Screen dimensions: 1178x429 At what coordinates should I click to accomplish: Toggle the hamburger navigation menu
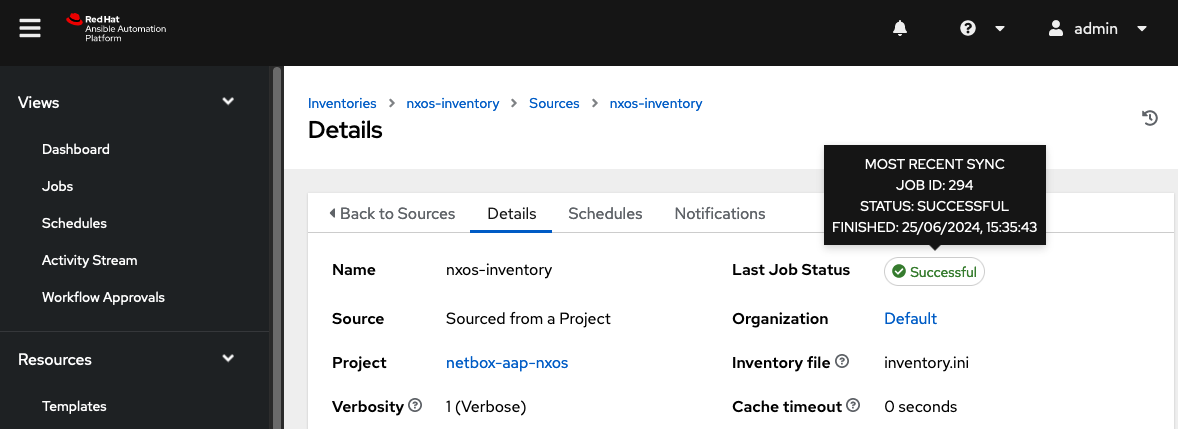30,29
